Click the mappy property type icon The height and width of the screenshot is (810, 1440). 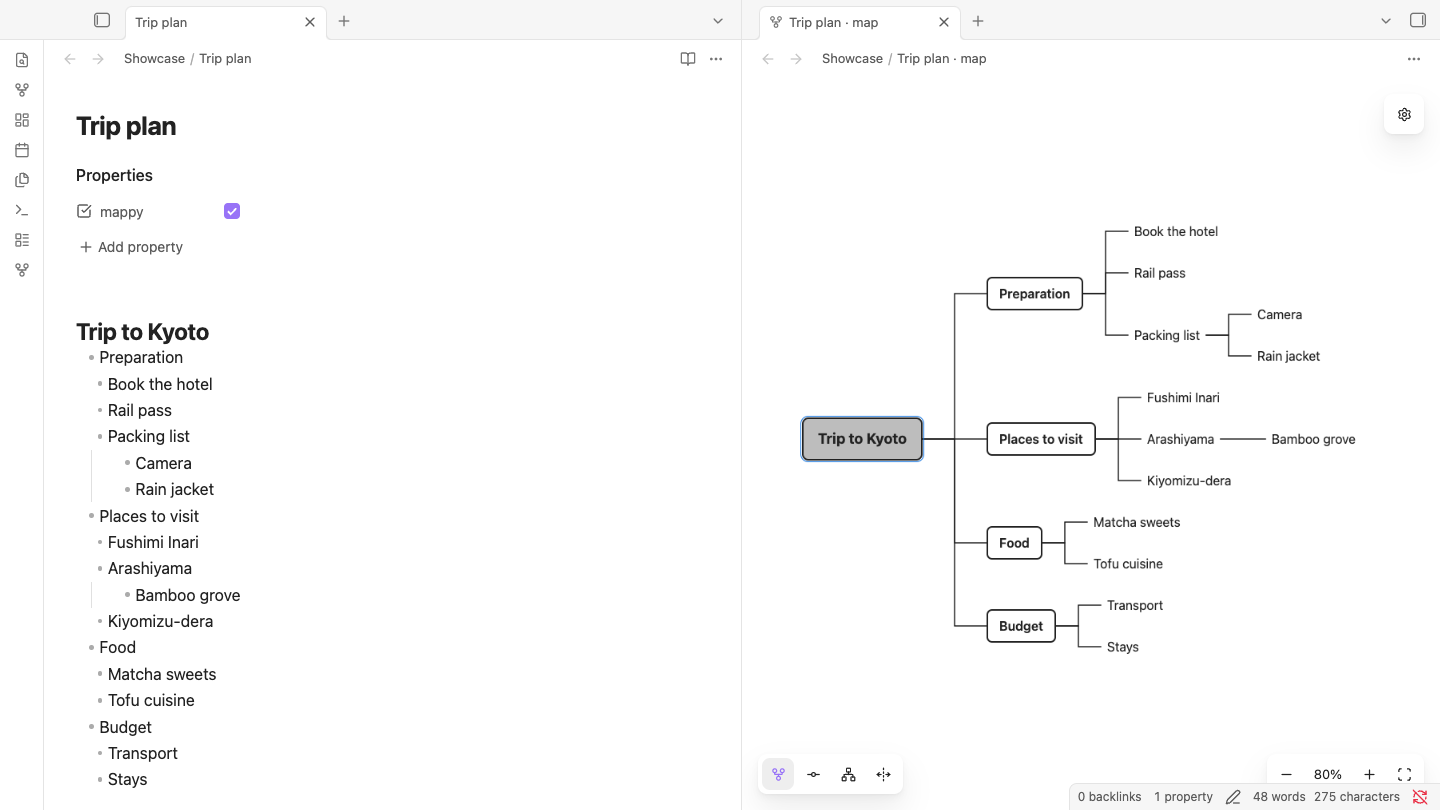pos(84,211)
